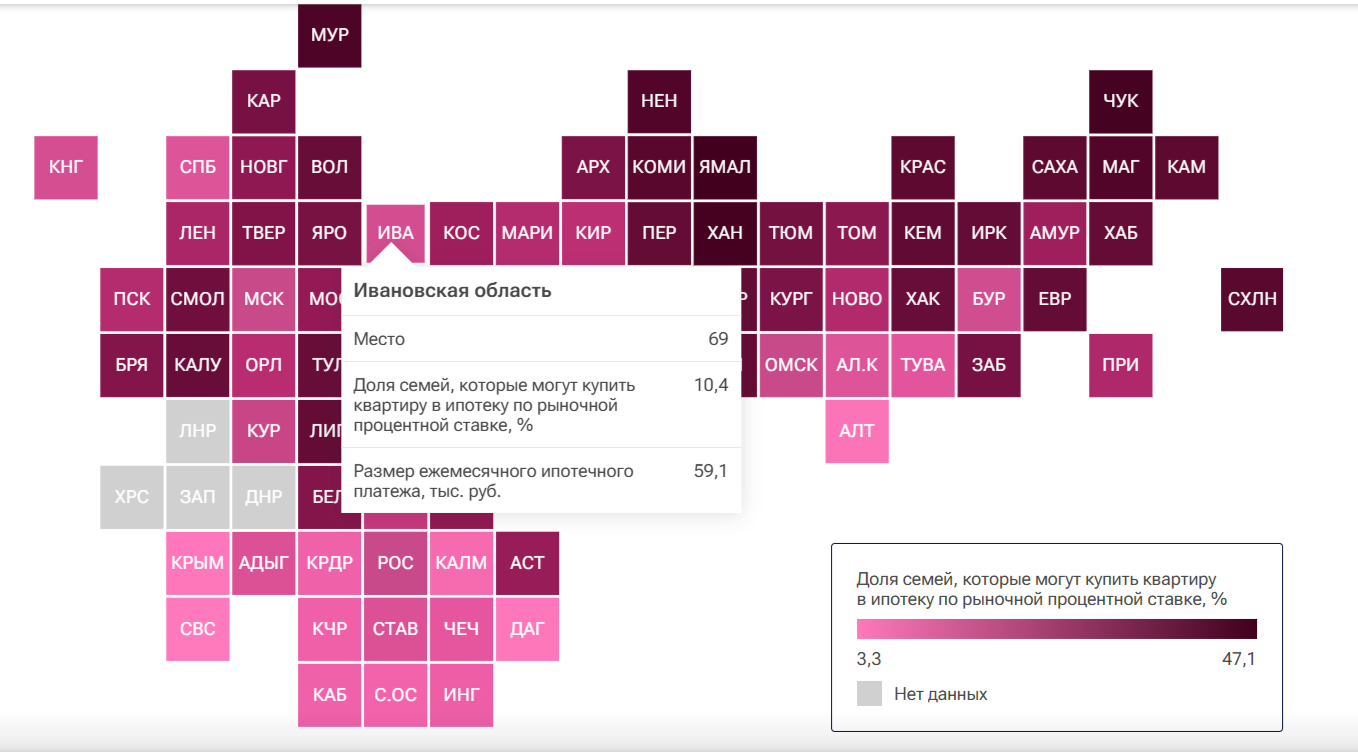Click the legend color gradient bar
This screenshot has height=752, width=1358.
1056,629
